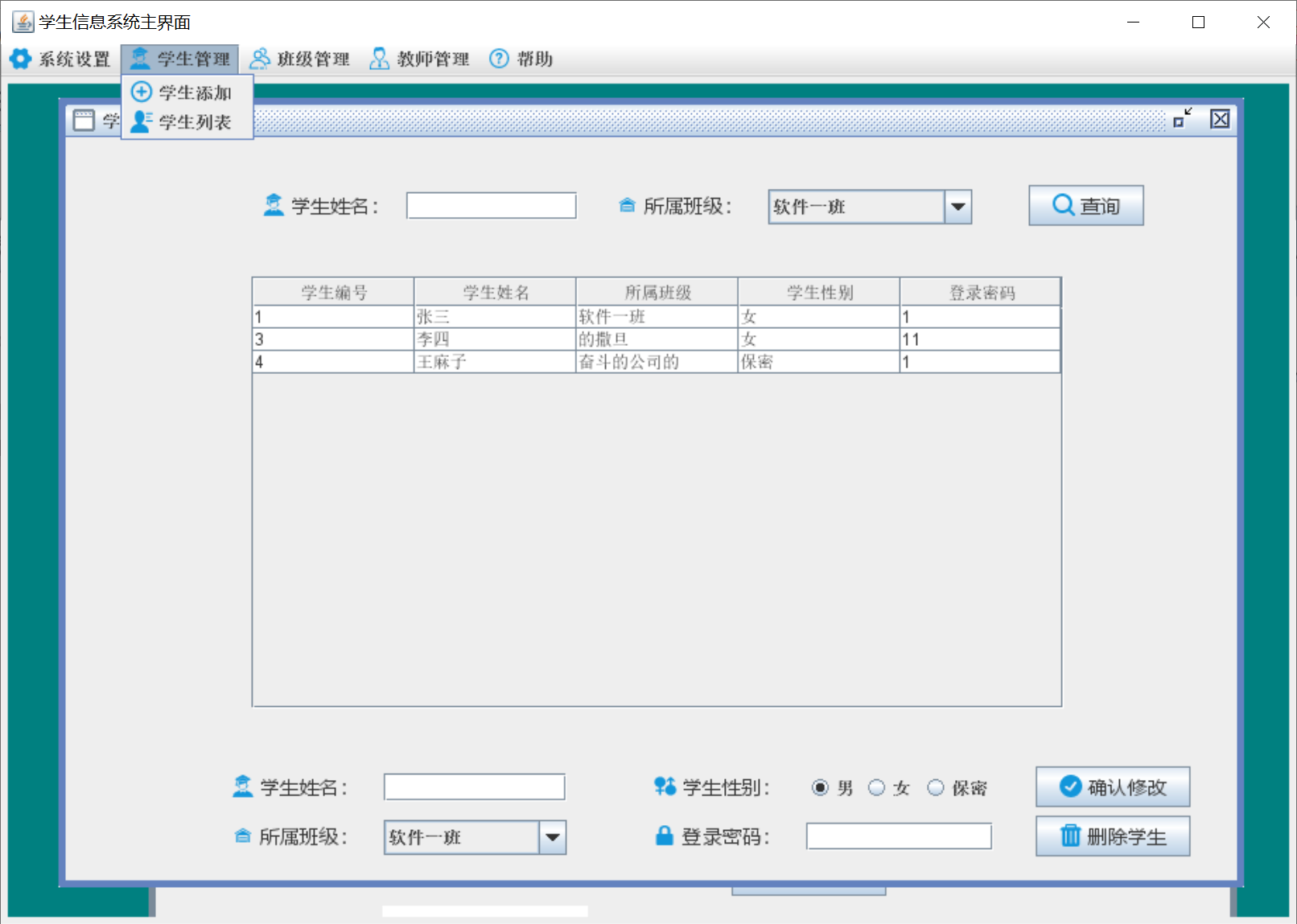This screenshot has width=1297, height=924.
Task: Click the 软件一班 cell in the table
Action: coord(657,317)
